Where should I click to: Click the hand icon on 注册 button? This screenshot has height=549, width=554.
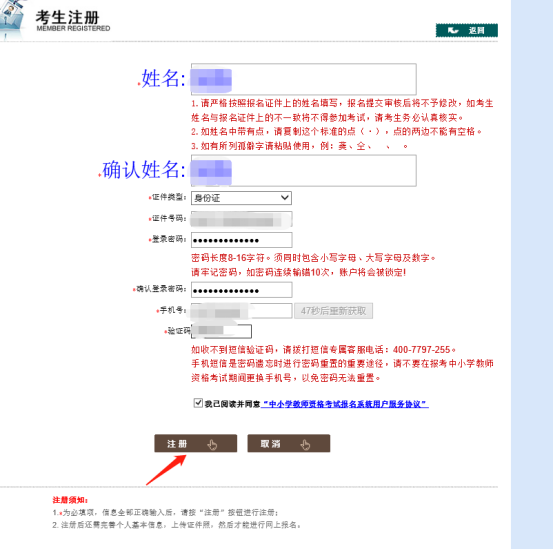pos(212,444)
